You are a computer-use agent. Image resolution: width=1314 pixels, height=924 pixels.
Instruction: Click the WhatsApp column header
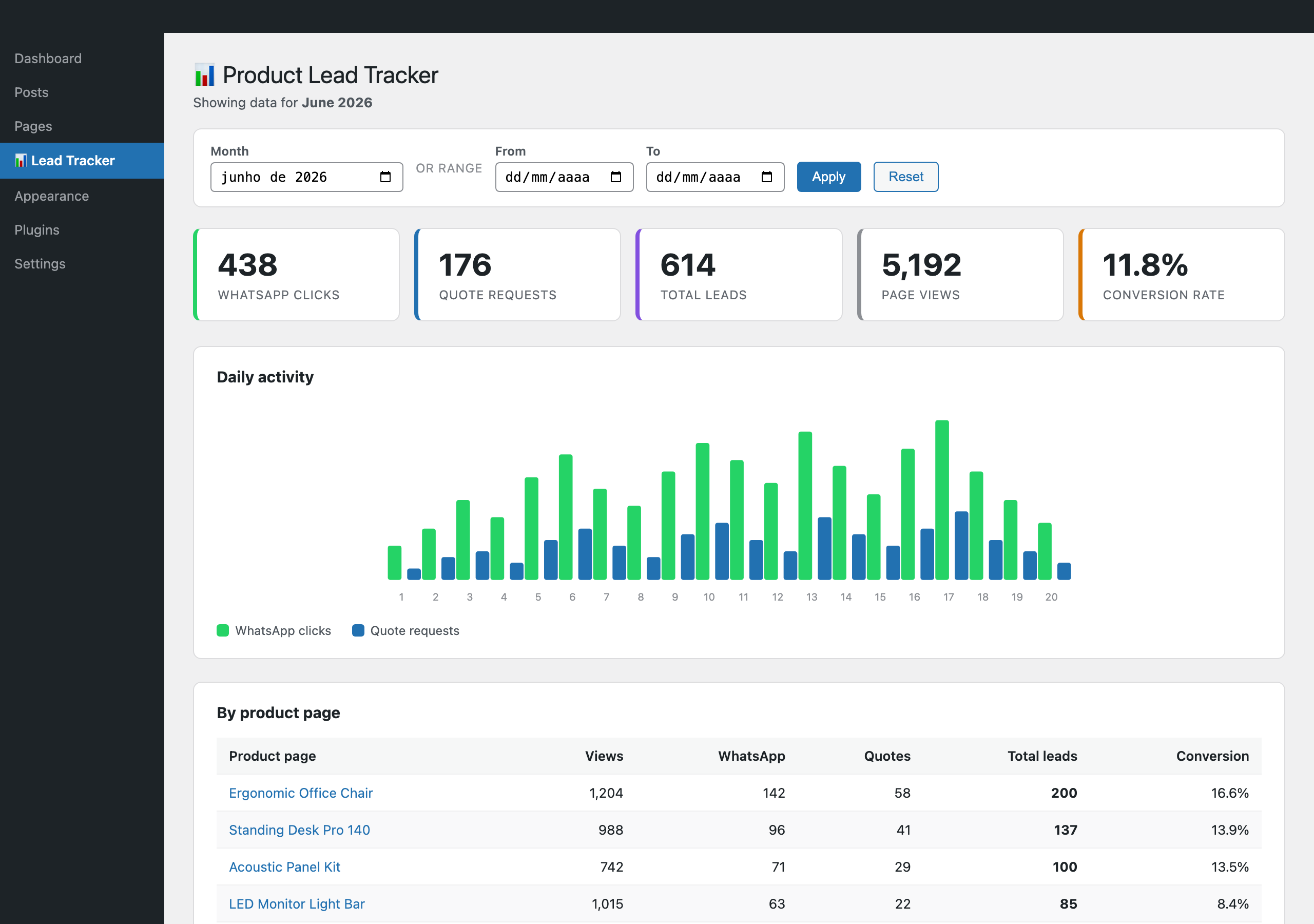click(x=751, y=756)
